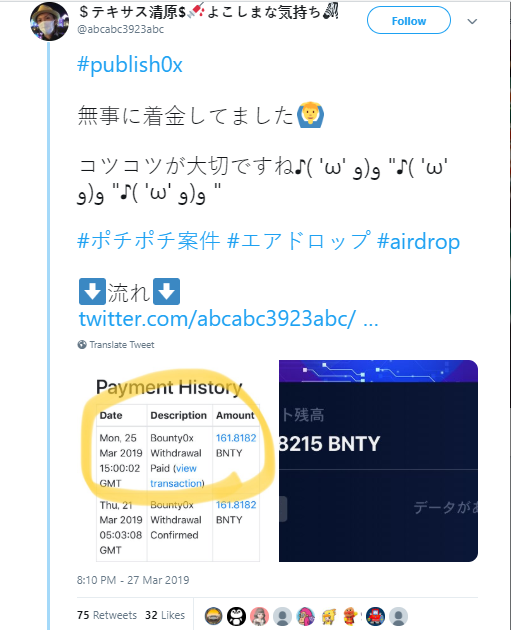Click the @abcabc3923abc username handle
The image size is (511, 630).
121,29
